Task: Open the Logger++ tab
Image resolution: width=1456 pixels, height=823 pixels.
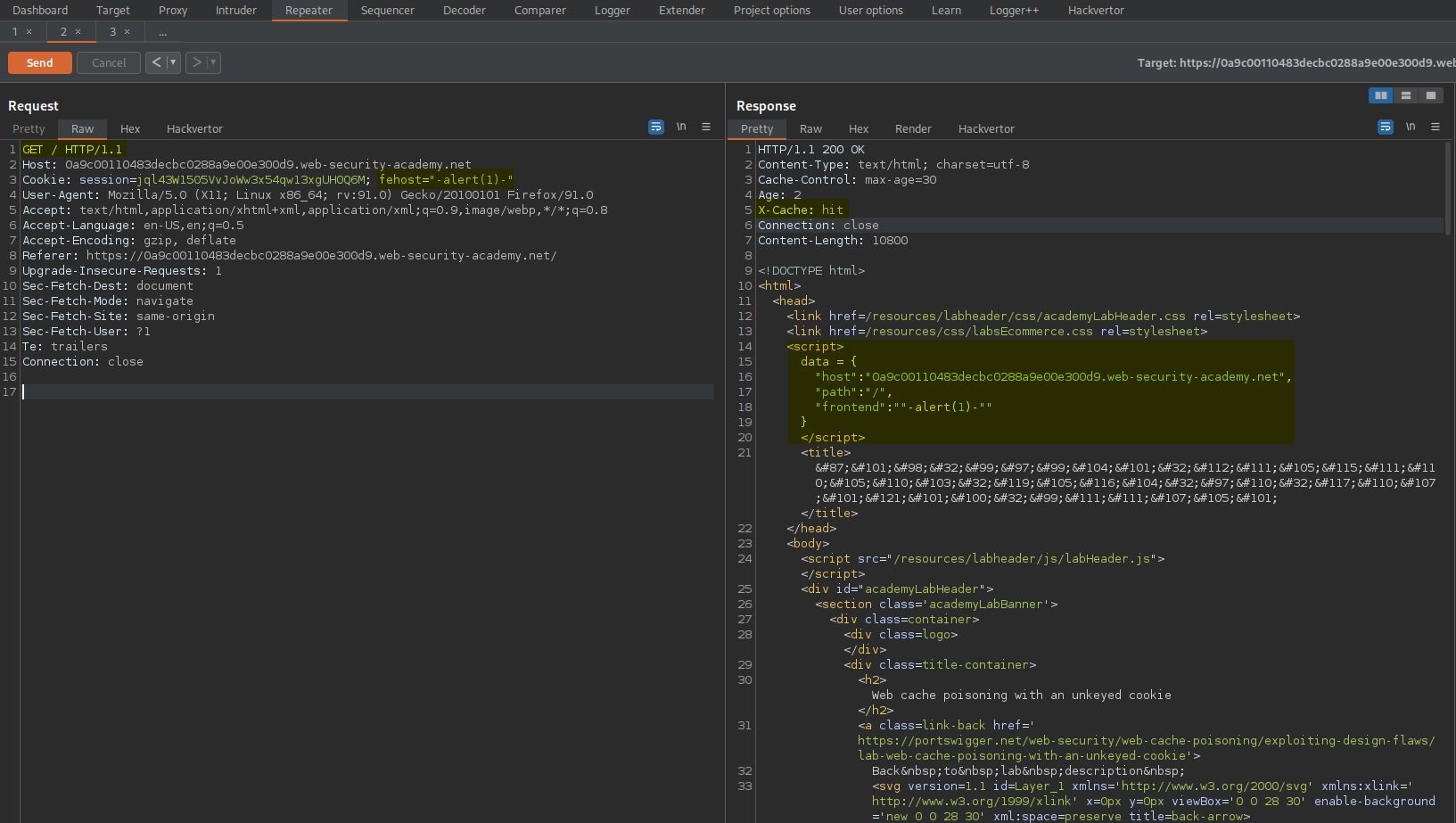Action: click(x=1015, y=11)
